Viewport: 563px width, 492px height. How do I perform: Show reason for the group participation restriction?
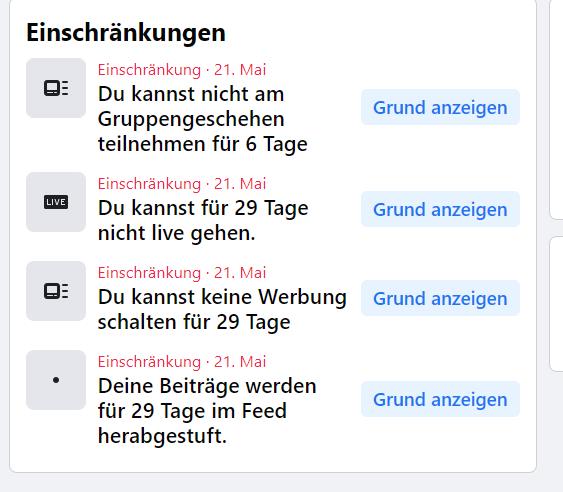(440, 107)
